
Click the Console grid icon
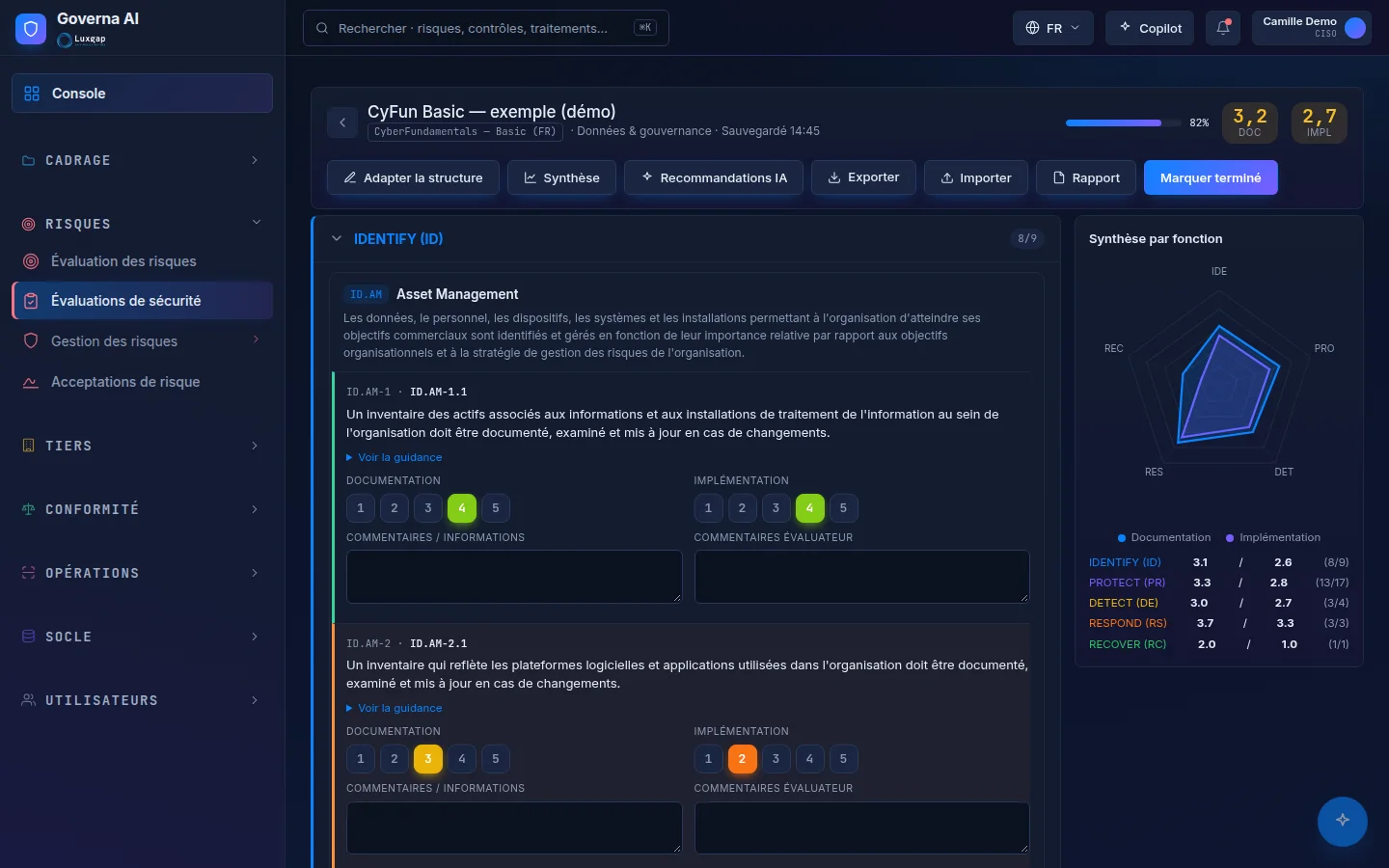coord(32,94)
